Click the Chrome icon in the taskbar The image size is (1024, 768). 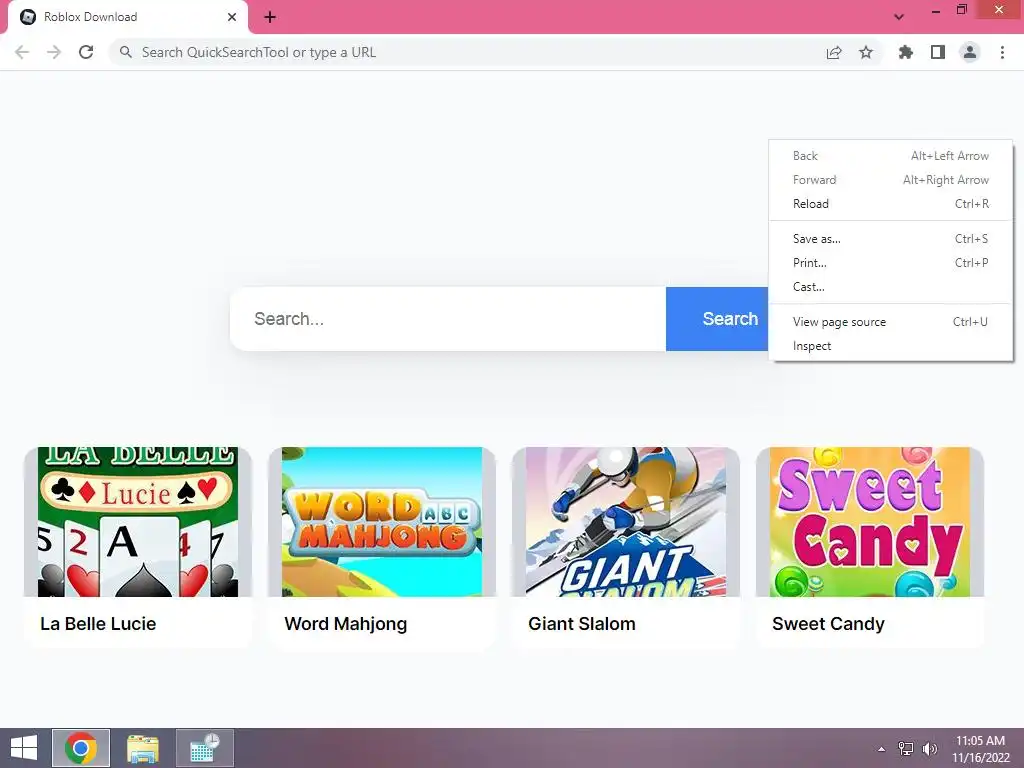[x=81, y=748]
